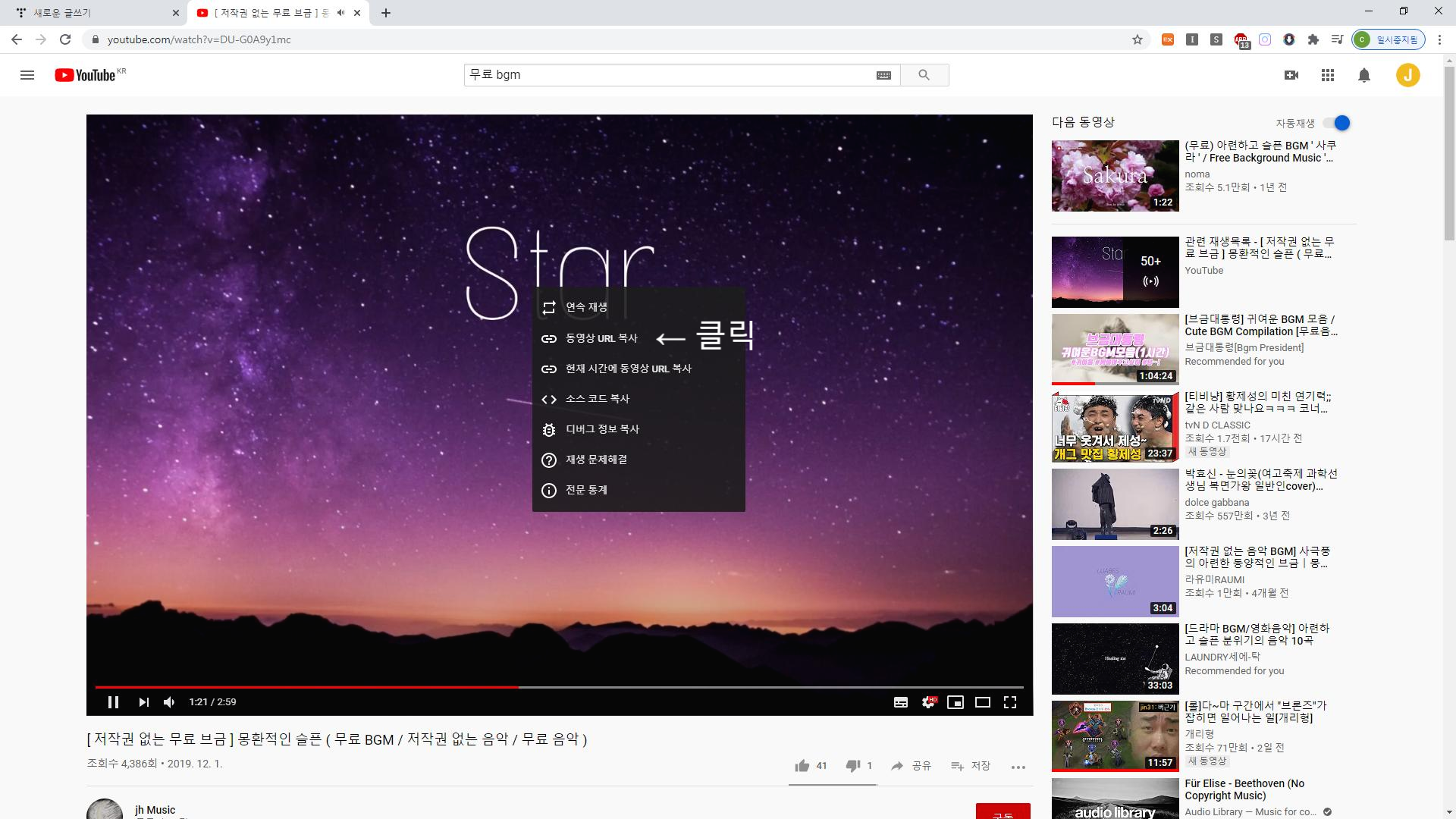Open the Chrome media control icon
Image resolution: width=1456 pixels, height=819 pixels.
coord(1338,39)
